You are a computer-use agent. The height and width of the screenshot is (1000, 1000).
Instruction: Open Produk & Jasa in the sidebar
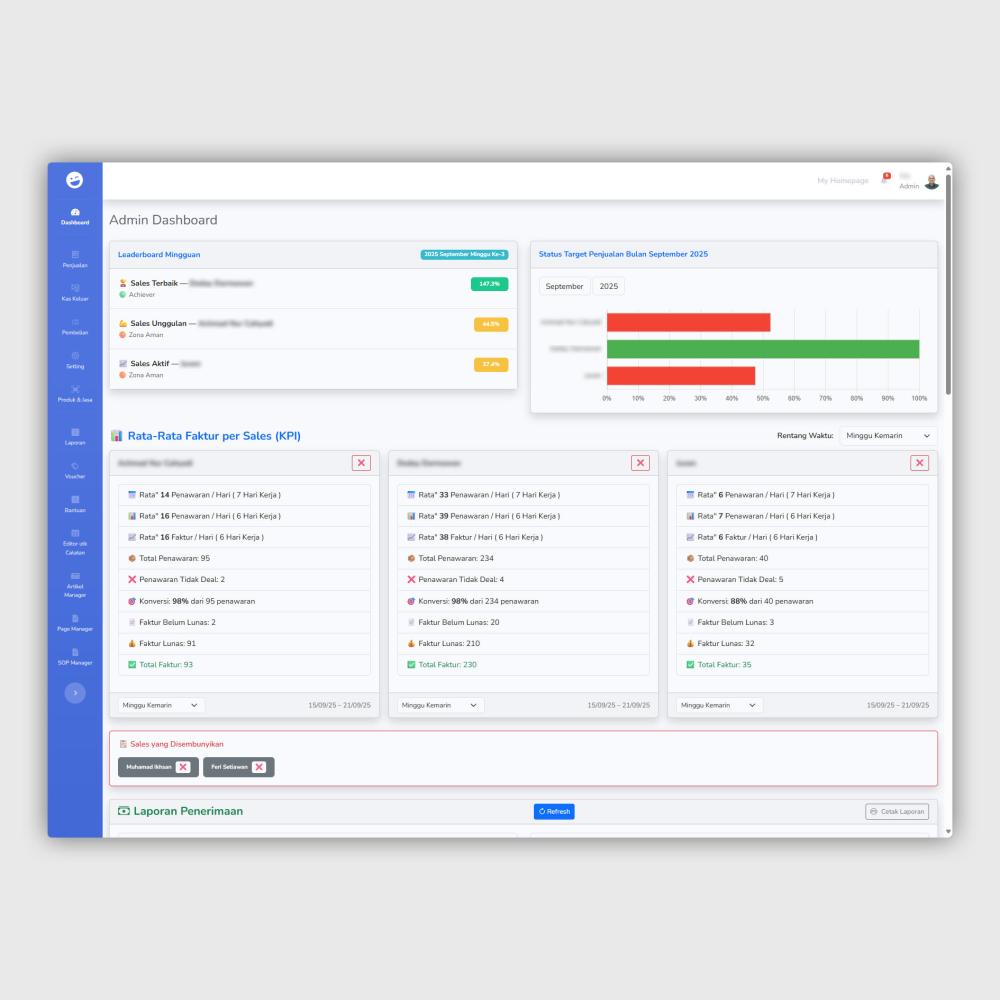pos(75,393)
